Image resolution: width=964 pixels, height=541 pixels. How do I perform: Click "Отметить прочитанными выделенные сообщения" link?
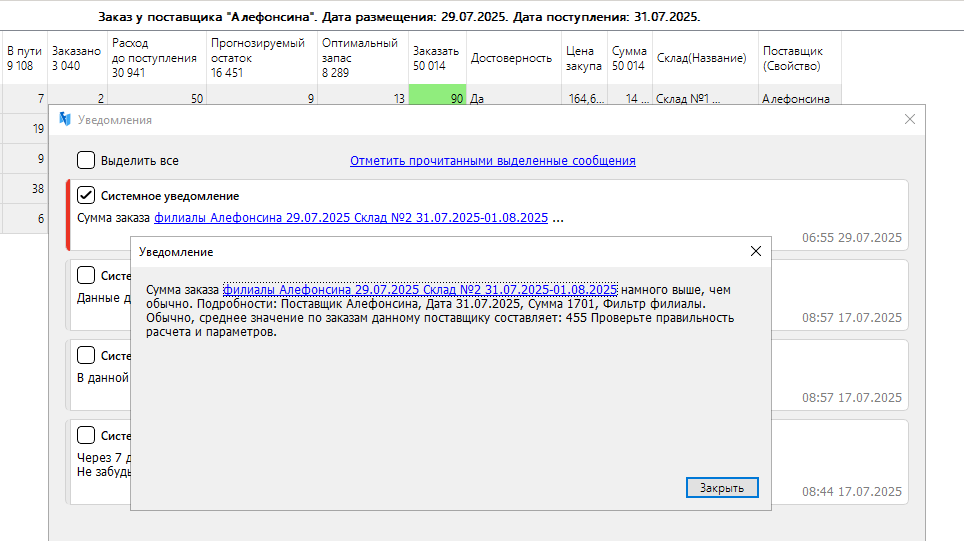[x=492, y=161]
